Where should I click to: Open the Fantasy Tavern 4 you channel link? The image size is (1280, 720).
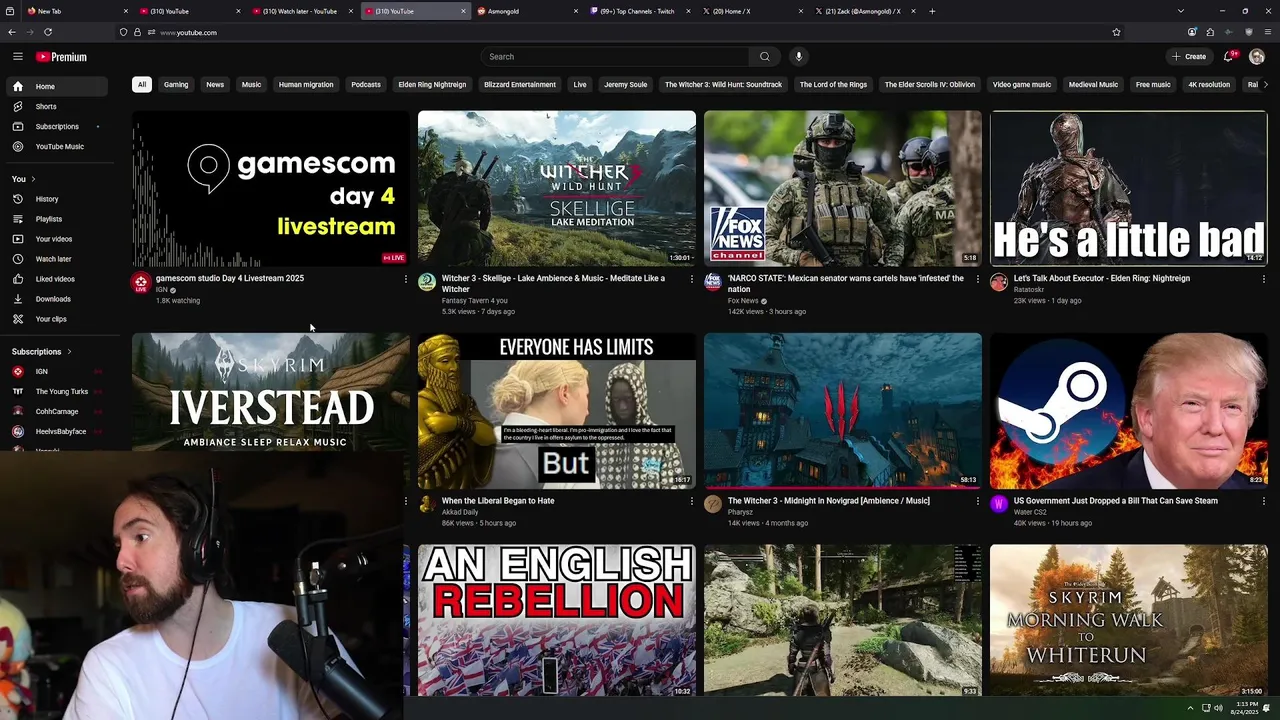[474, 301]
